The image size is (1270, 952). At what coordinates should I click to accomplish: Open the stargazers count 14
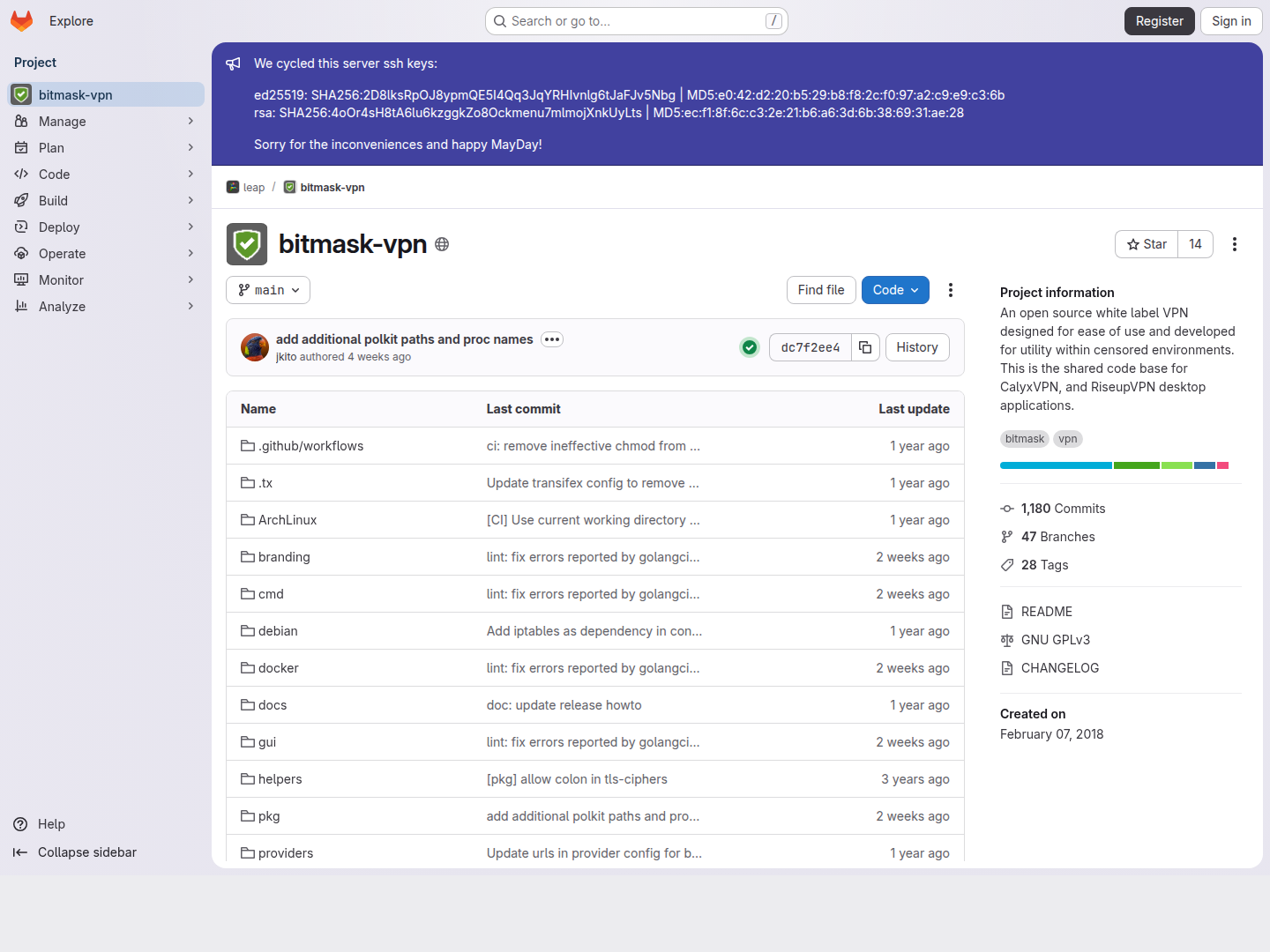1195,244
